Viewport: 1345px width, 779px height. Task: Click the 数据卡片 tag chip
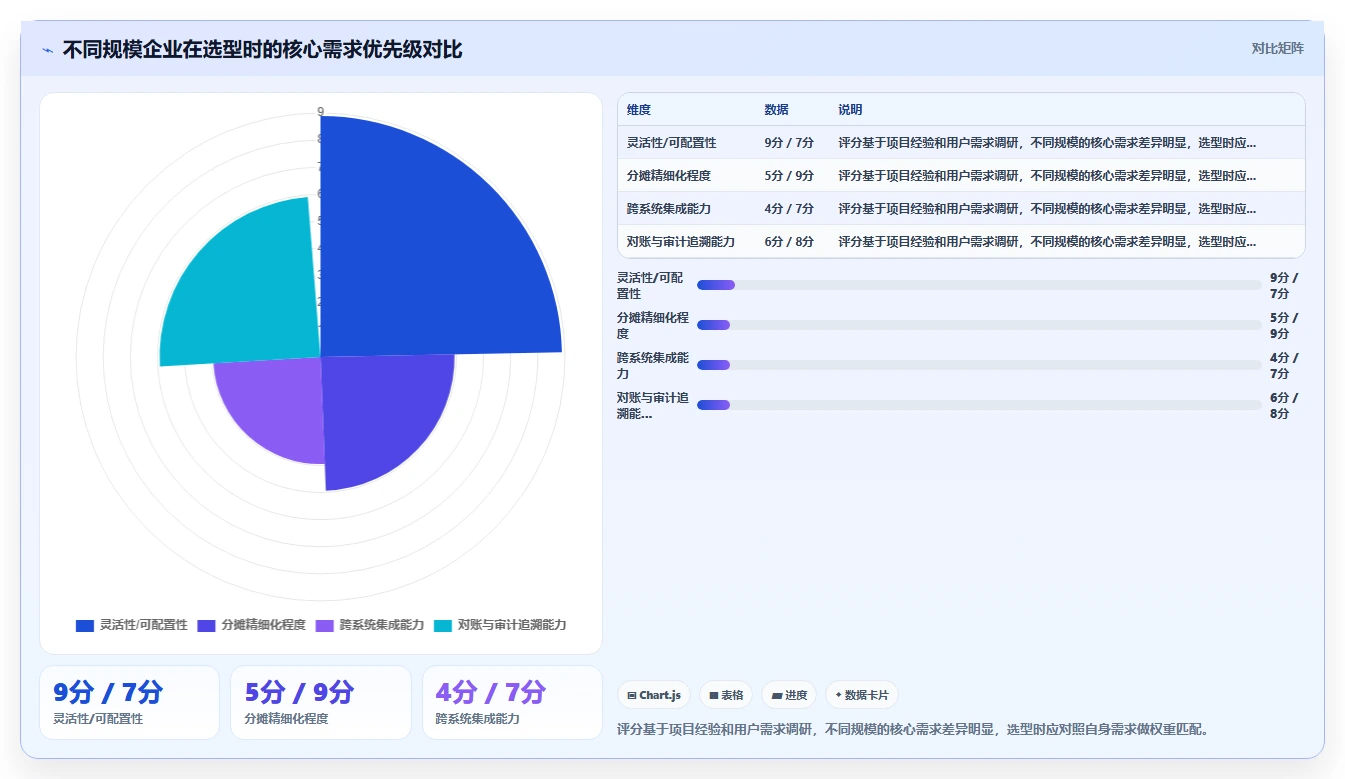861,695
